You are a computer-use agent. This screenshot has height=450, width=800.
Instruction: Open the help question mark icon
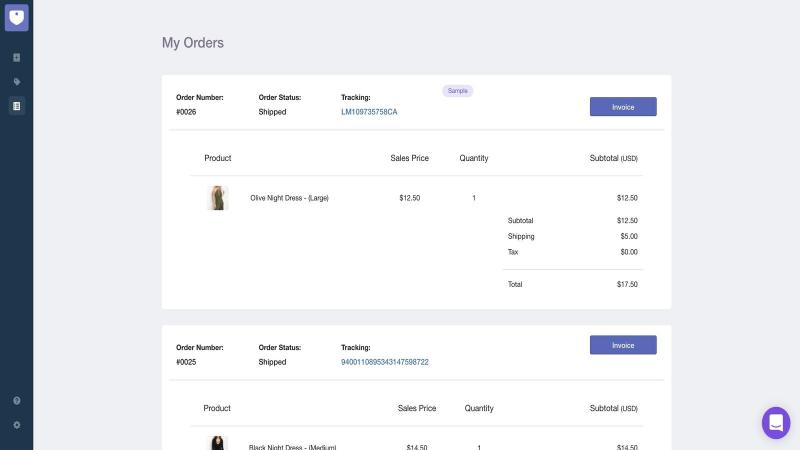(x=17, y=401)
